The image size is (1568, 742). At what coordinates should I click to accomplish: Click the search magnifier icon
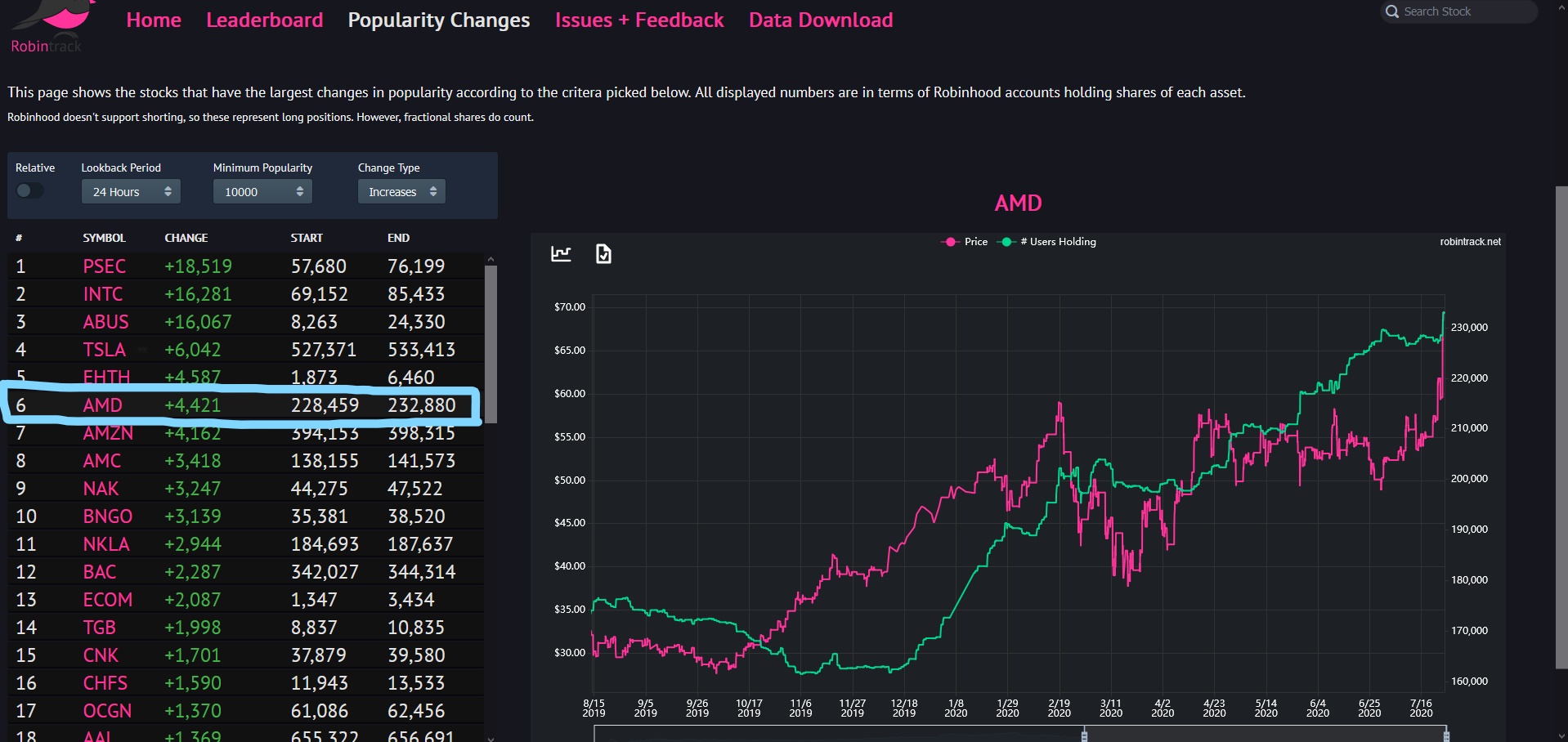1392,11
